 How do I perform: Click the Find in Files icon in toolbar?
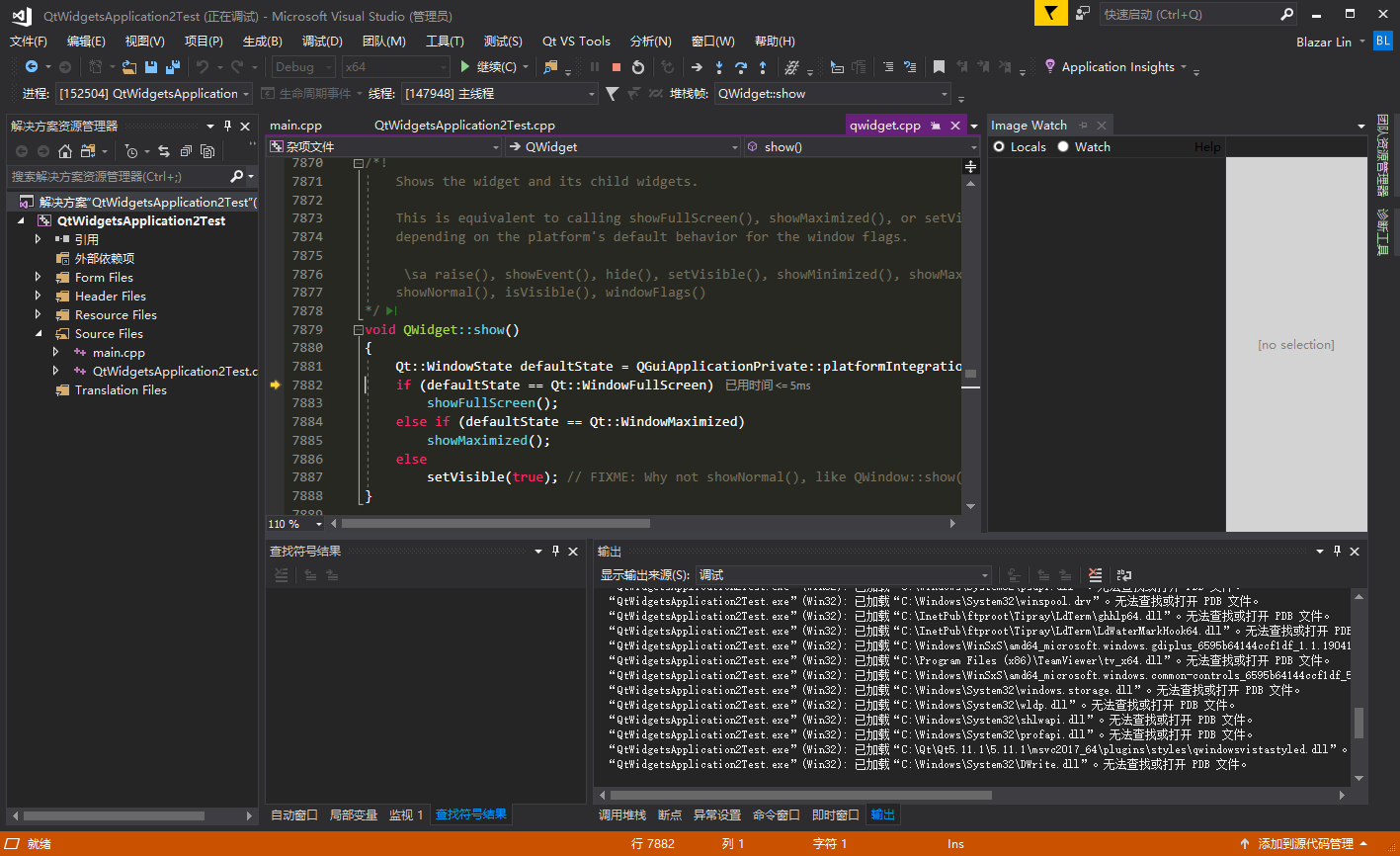(x=551, y=67)
